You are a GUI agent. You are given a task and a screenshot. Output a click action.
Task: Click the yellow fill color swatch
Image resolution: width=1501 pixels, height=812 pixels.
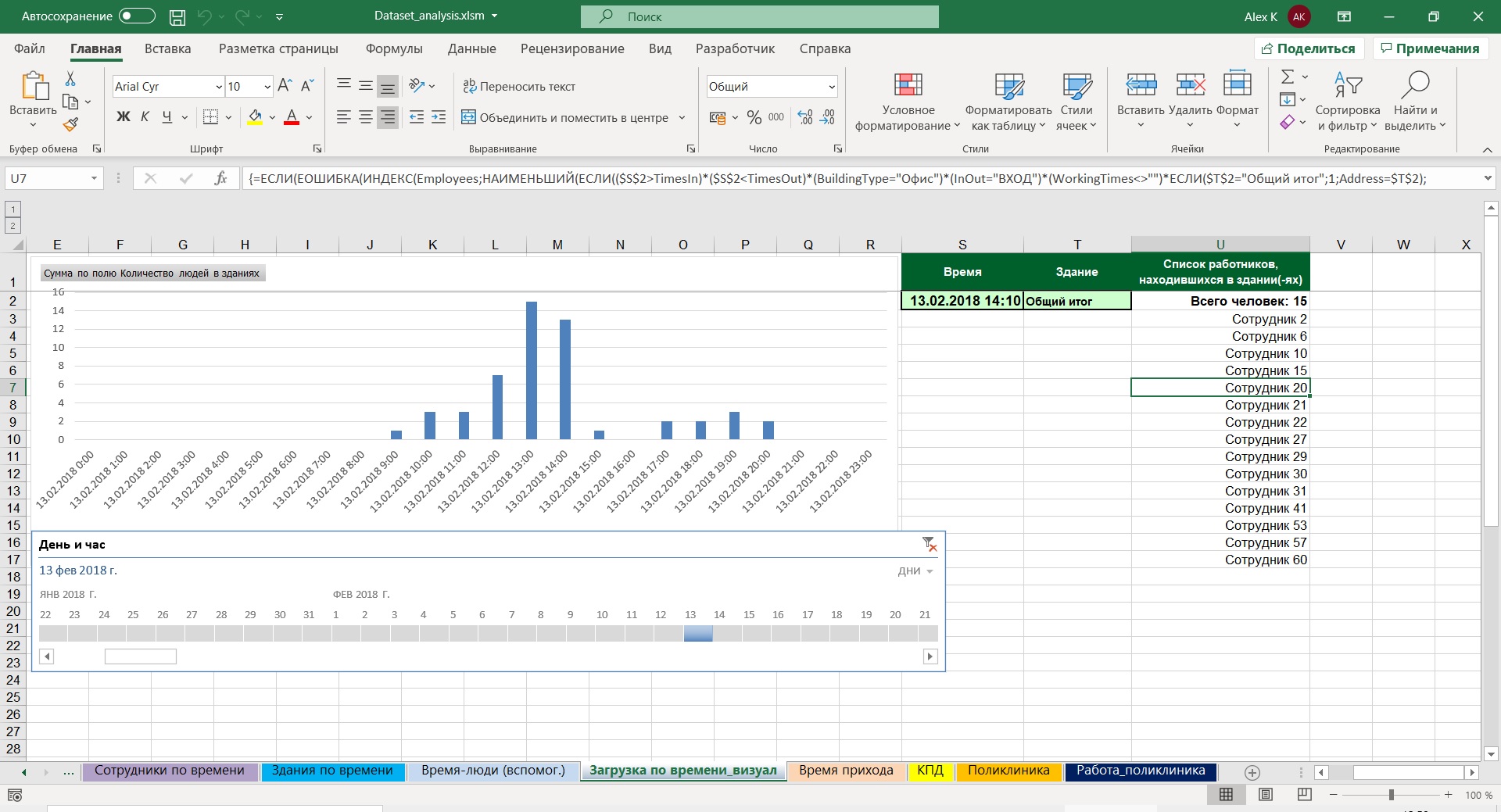click(255, 118)
